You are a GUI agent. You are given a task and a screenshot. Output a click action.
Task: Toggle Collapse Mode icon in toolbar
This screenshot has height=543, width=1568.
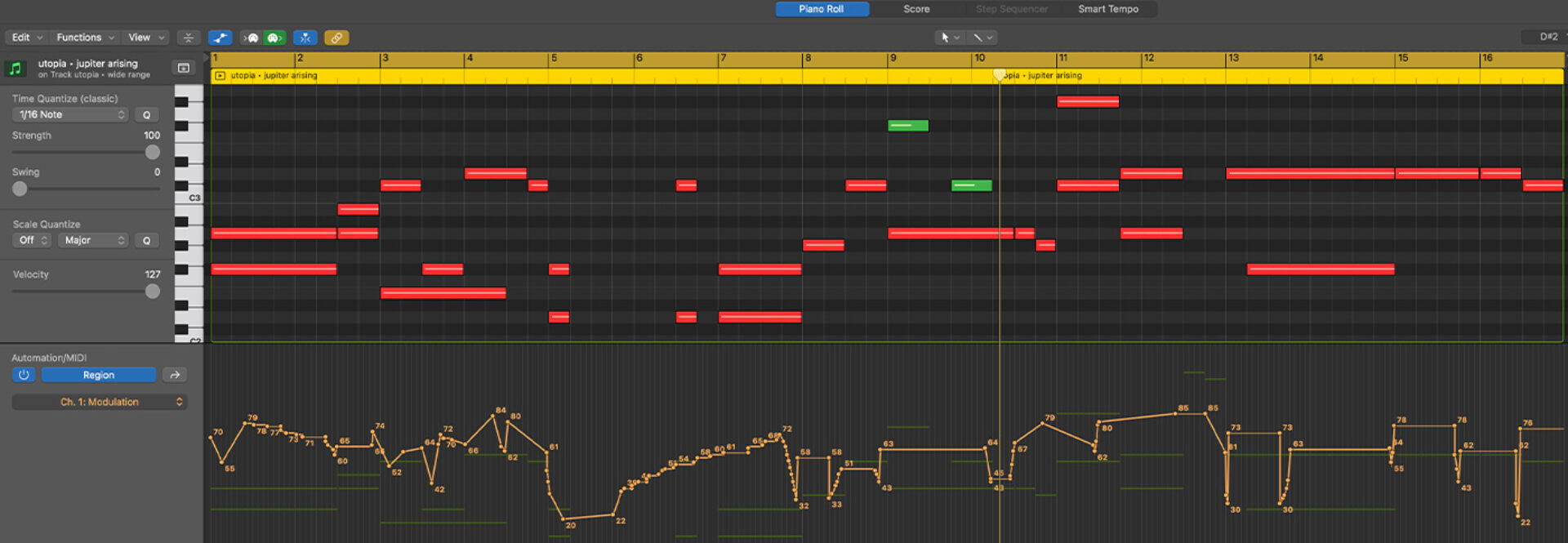click(189, 38)
